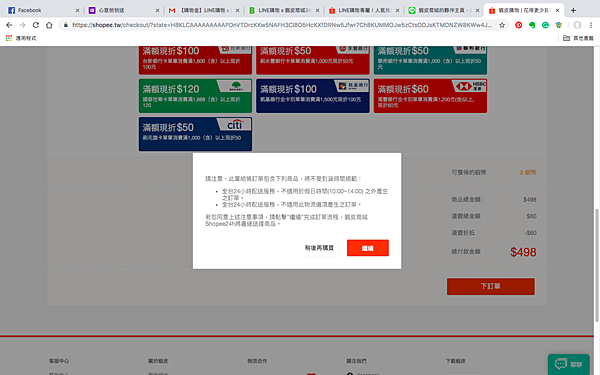Viewport: 600px width, 375px height.
Task: Switch to the LINE partner homepage tab
Action: [443, 10]
